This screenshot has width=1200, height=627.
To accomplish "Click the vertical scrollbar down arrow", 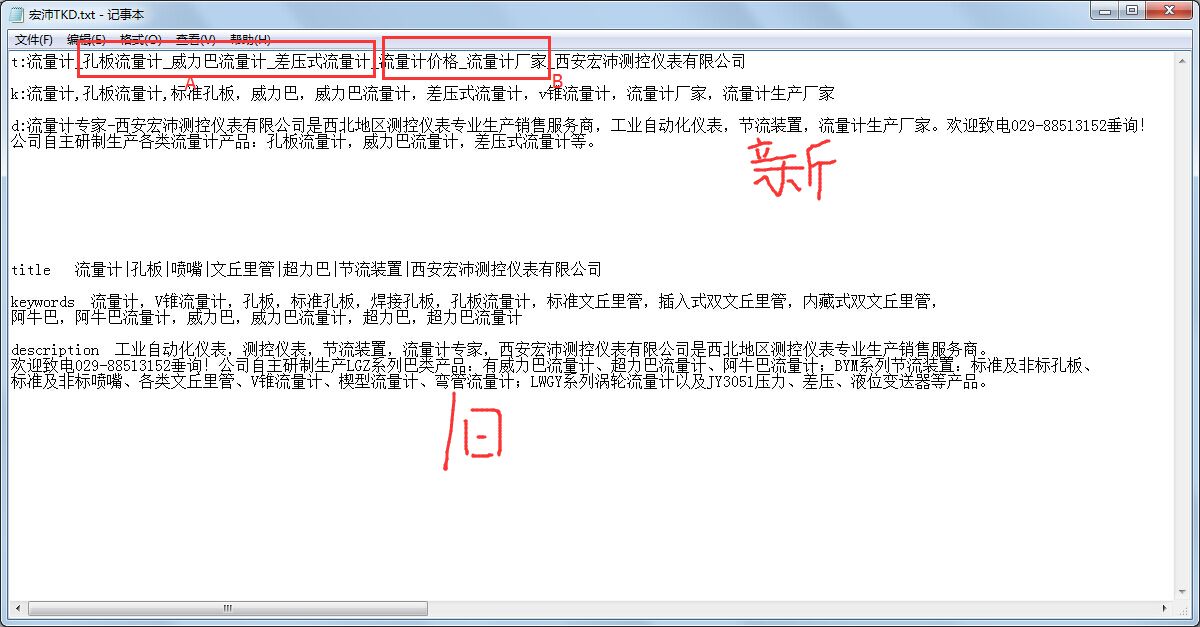I will tap(1182, 591).
